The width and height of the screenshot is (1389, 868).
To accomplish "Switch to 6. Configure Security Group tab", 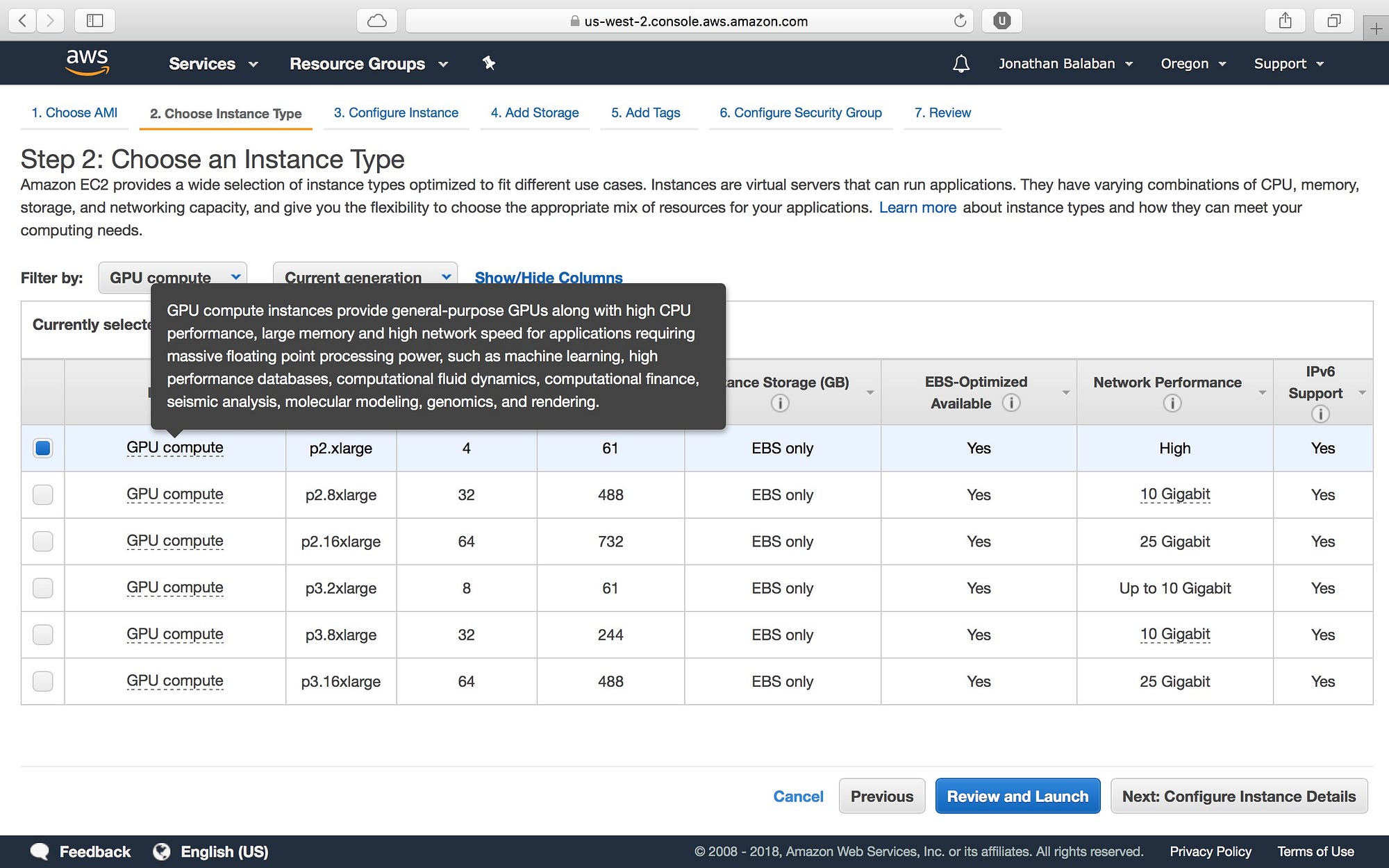I will pyautogui.click(x=800, y=112).
